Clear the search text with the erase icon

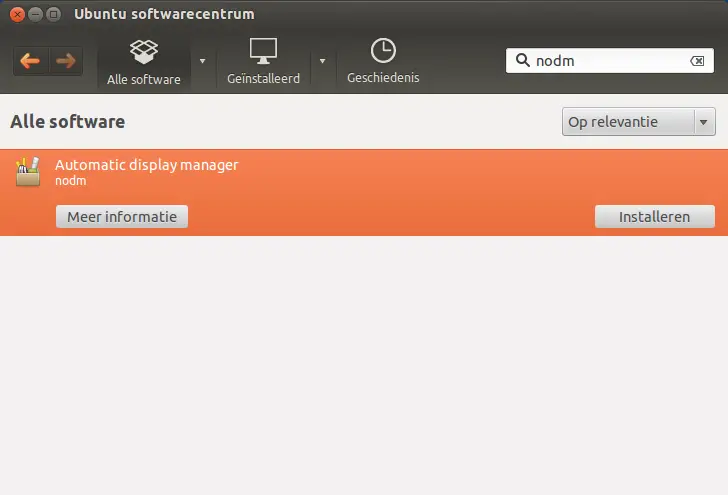tap(697, 61)
